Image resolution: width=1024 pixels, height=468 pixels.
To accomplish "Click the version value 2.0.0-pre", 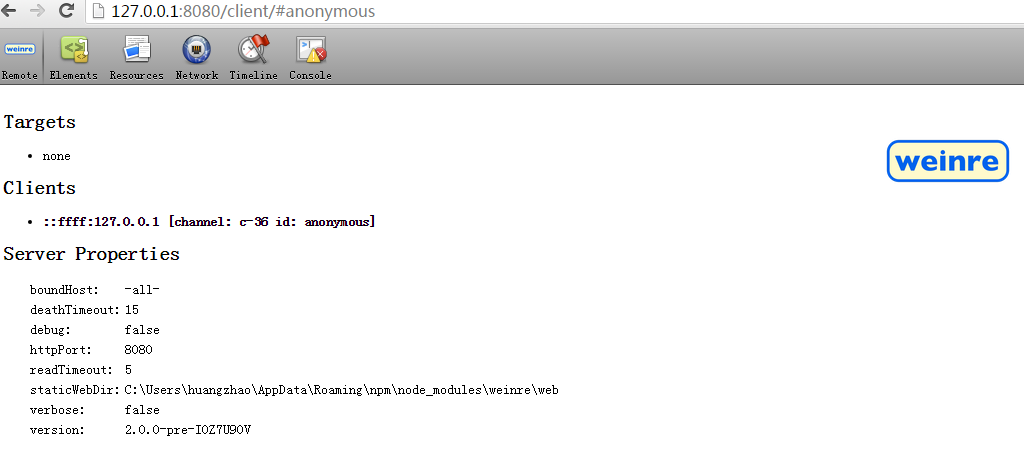I will [x=187, y=430].
